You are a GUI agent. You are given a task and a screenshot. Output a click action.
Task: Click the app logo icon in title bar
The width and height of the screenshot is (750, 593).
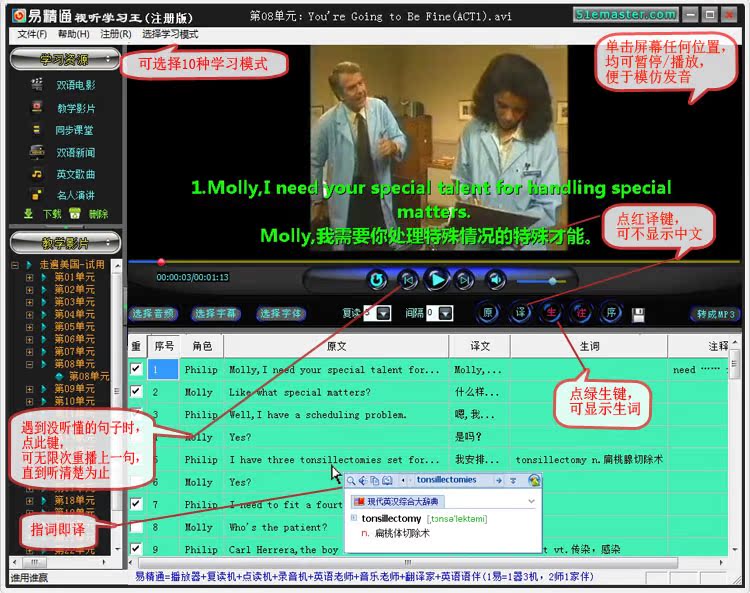[19, 16]
